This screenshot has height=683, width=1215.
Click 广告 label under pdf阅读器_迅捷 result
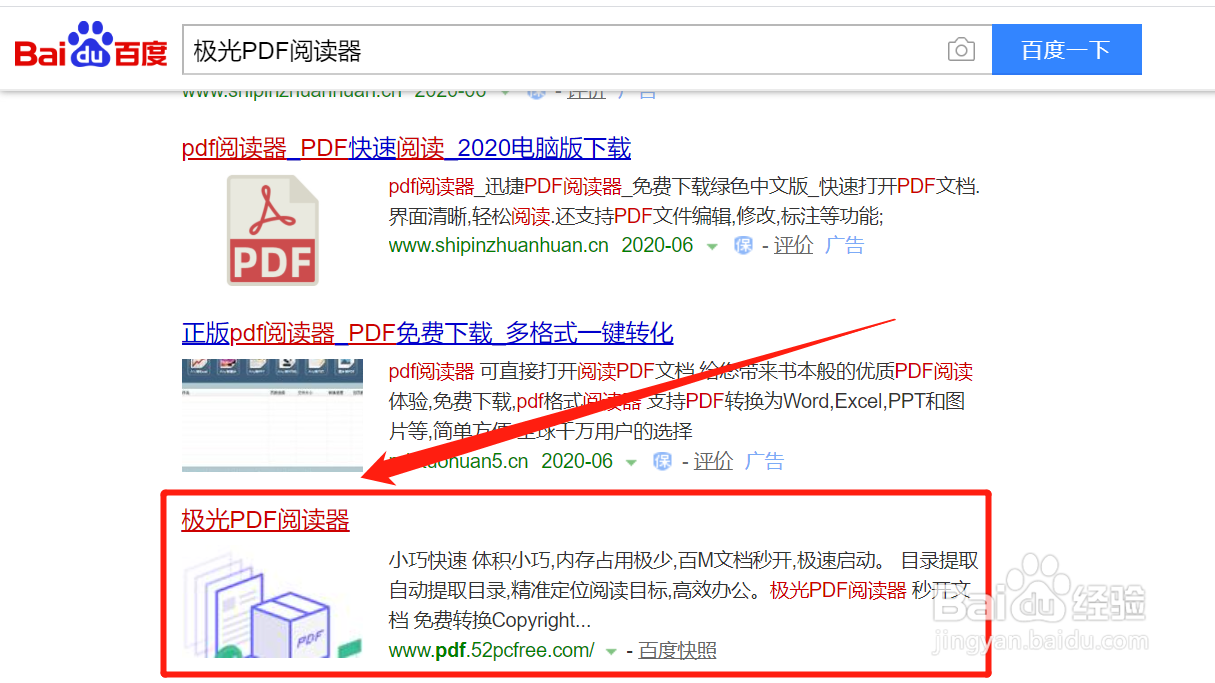844,245
